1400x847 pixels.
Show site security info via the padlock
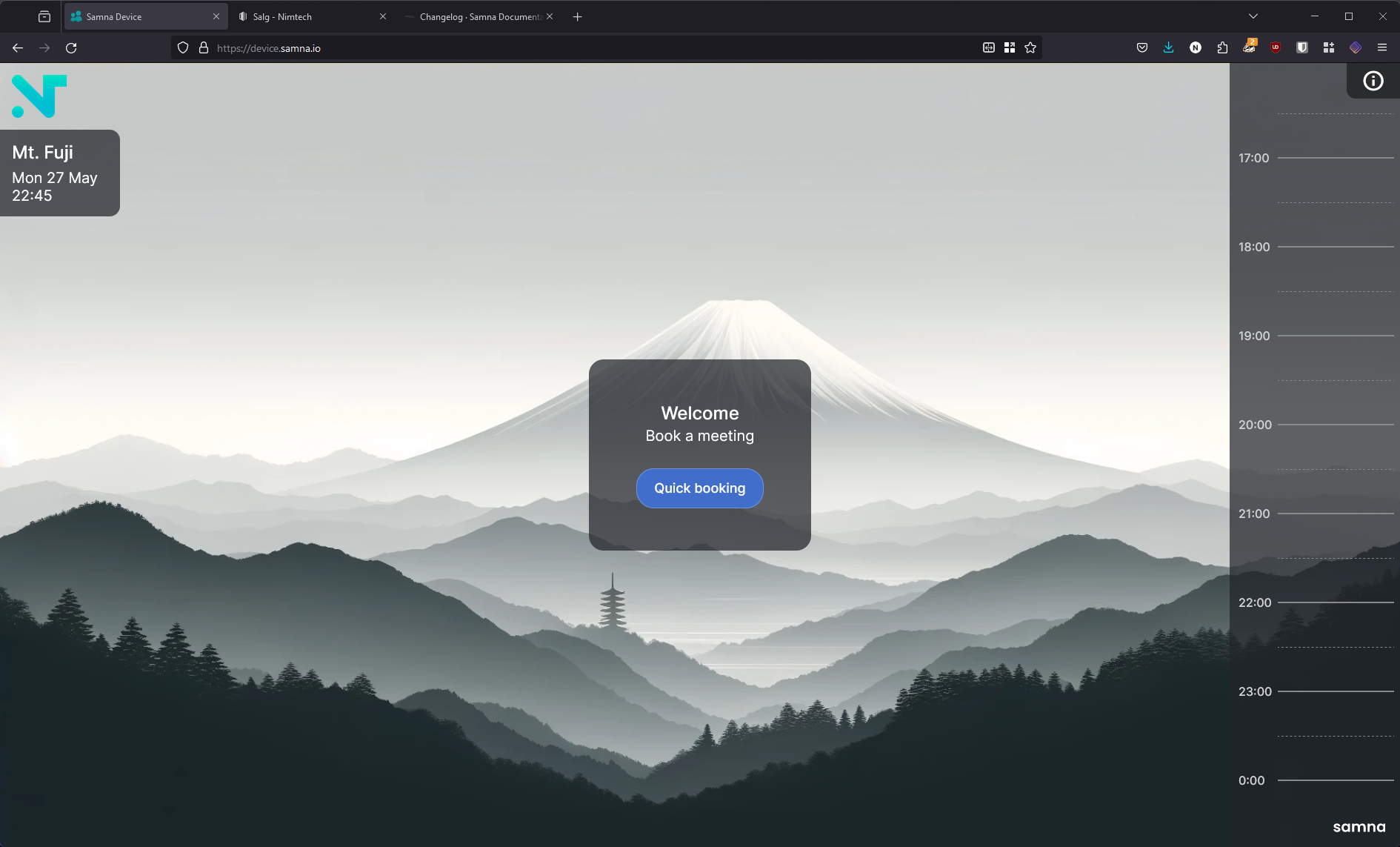pyautogui.click(x=204, y=48)
